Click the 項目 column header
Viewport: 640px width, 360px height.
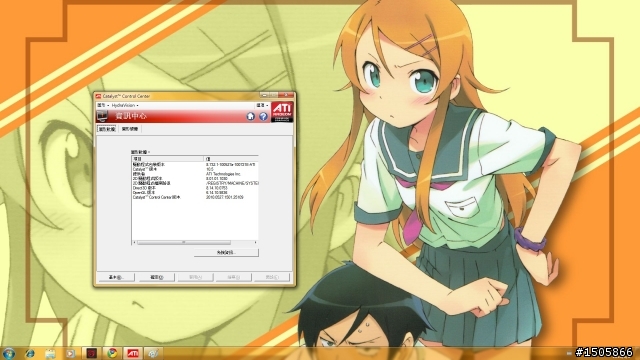(x=168, y=159)
